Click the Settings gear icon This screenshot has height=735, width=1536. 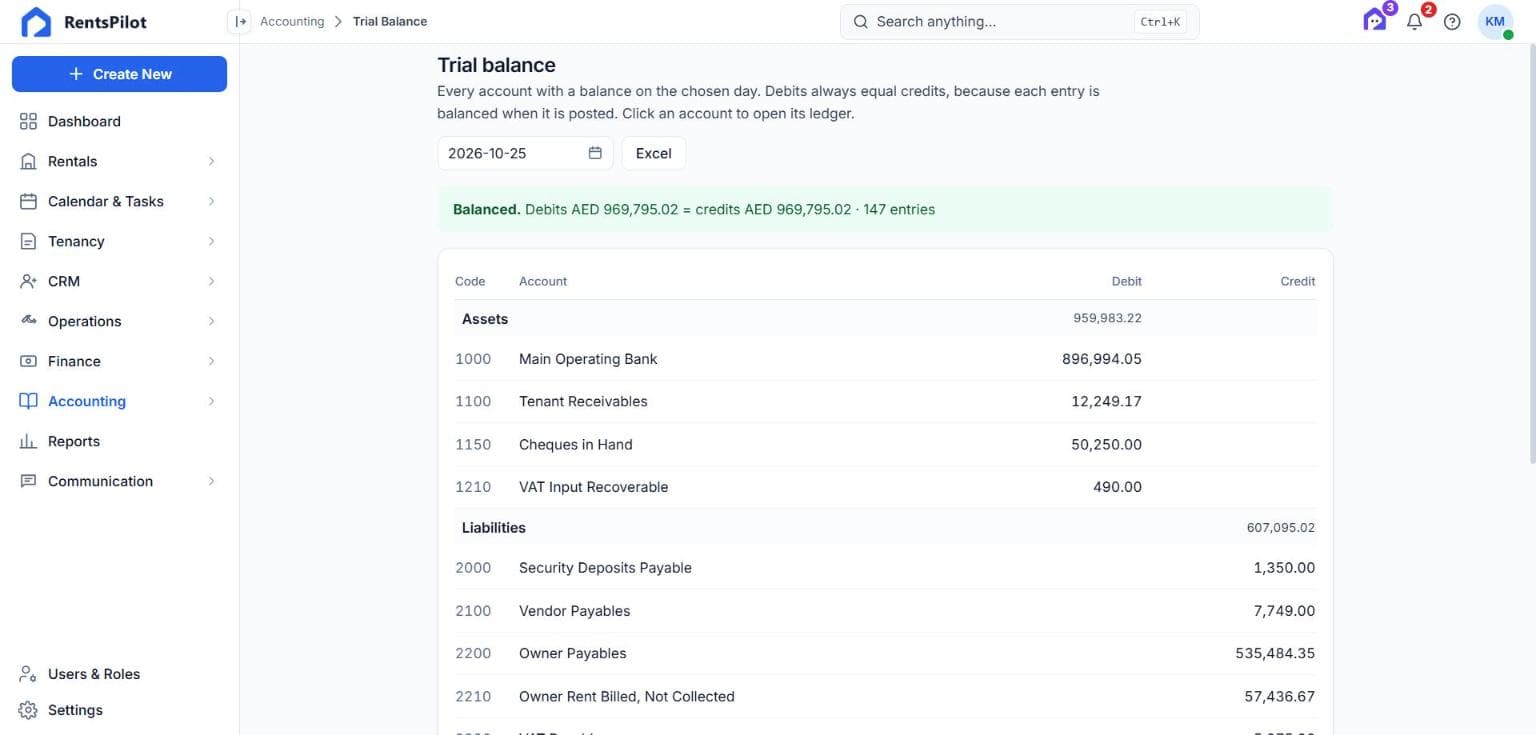pyautogui.click(x=28, y=710)
